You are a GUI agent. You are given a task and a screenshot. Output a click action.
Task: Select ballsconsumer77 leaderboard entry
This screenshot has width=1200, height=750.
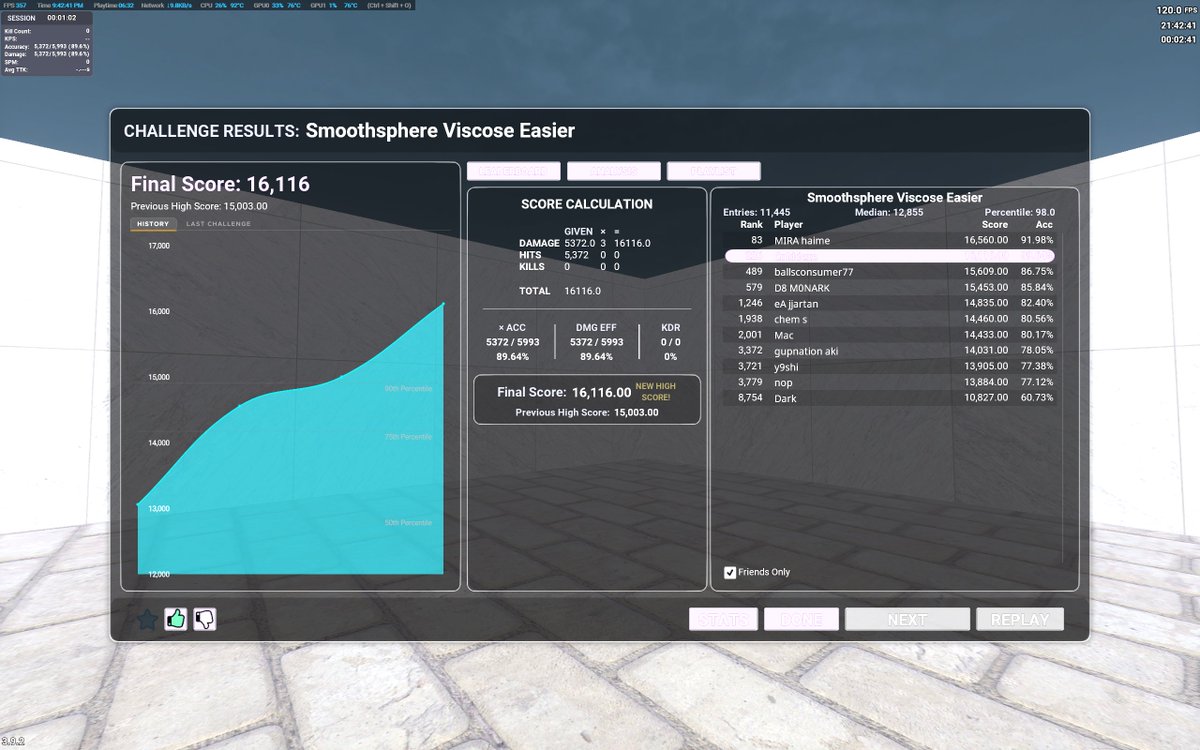(x=890, y=272)
